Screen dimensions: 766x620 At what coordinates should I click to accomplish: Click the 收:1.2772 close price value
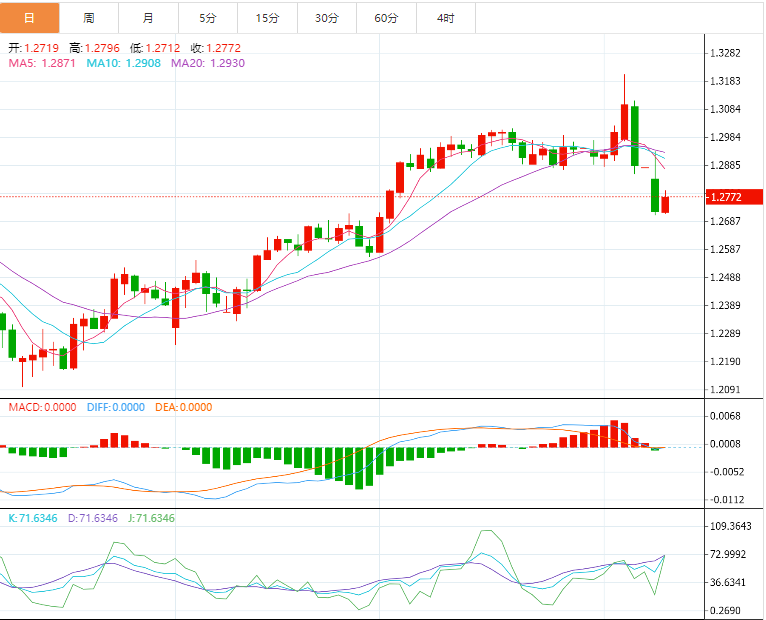[215, 48]
